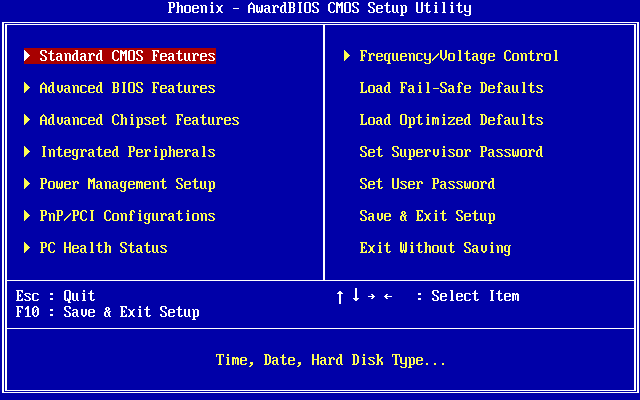The width and height of the screenshot is (640, 400).
Task: Choose Save & Exit Setup option
Action: 427,216
